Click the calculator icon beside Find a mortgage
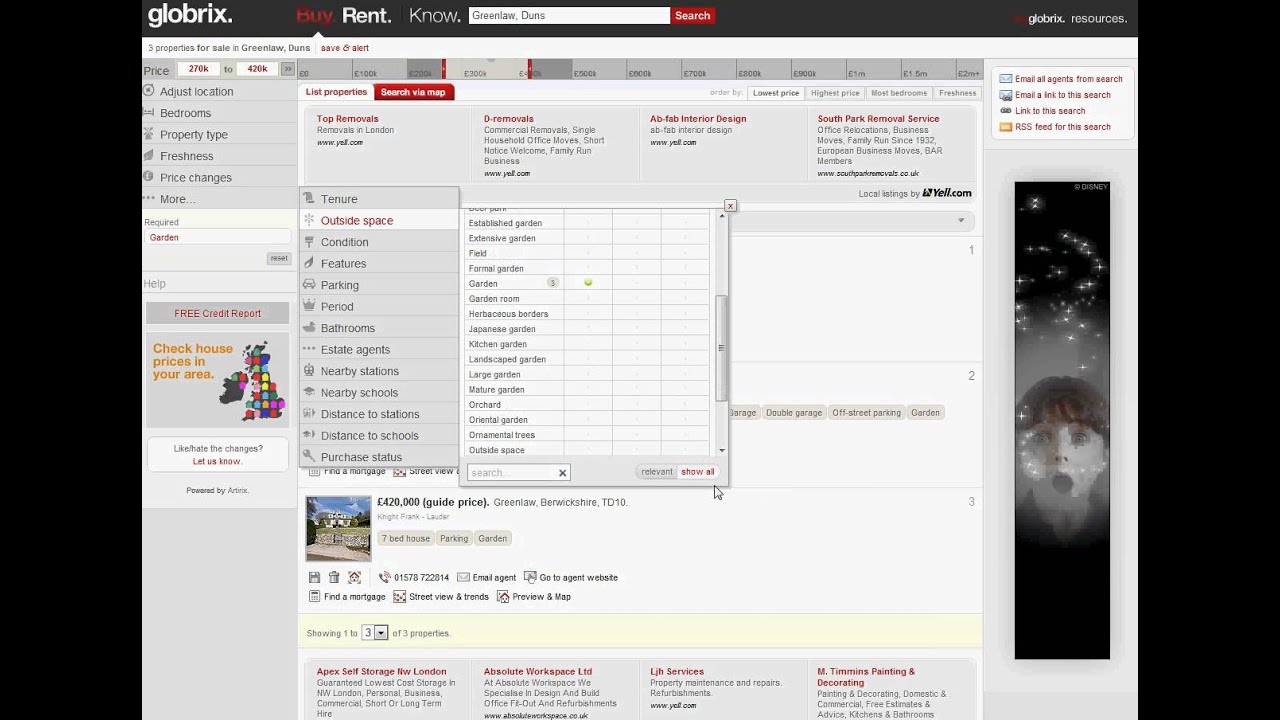The width and height of the screenshot is (1280, 720). pos(314,597)
